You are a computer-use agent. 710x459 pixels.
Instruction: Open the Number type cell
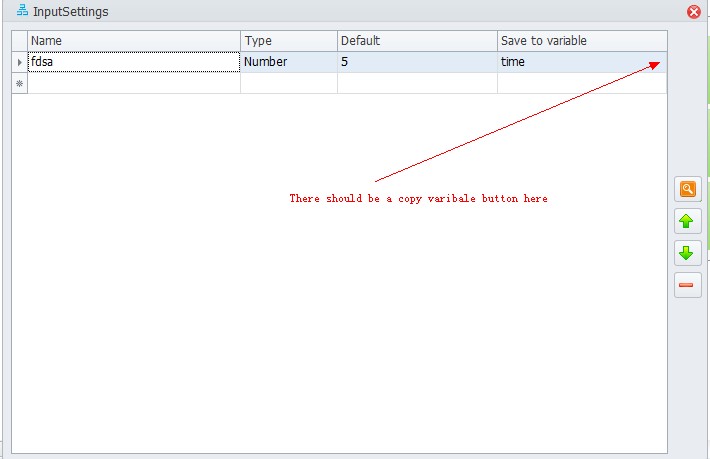point(289,62)
